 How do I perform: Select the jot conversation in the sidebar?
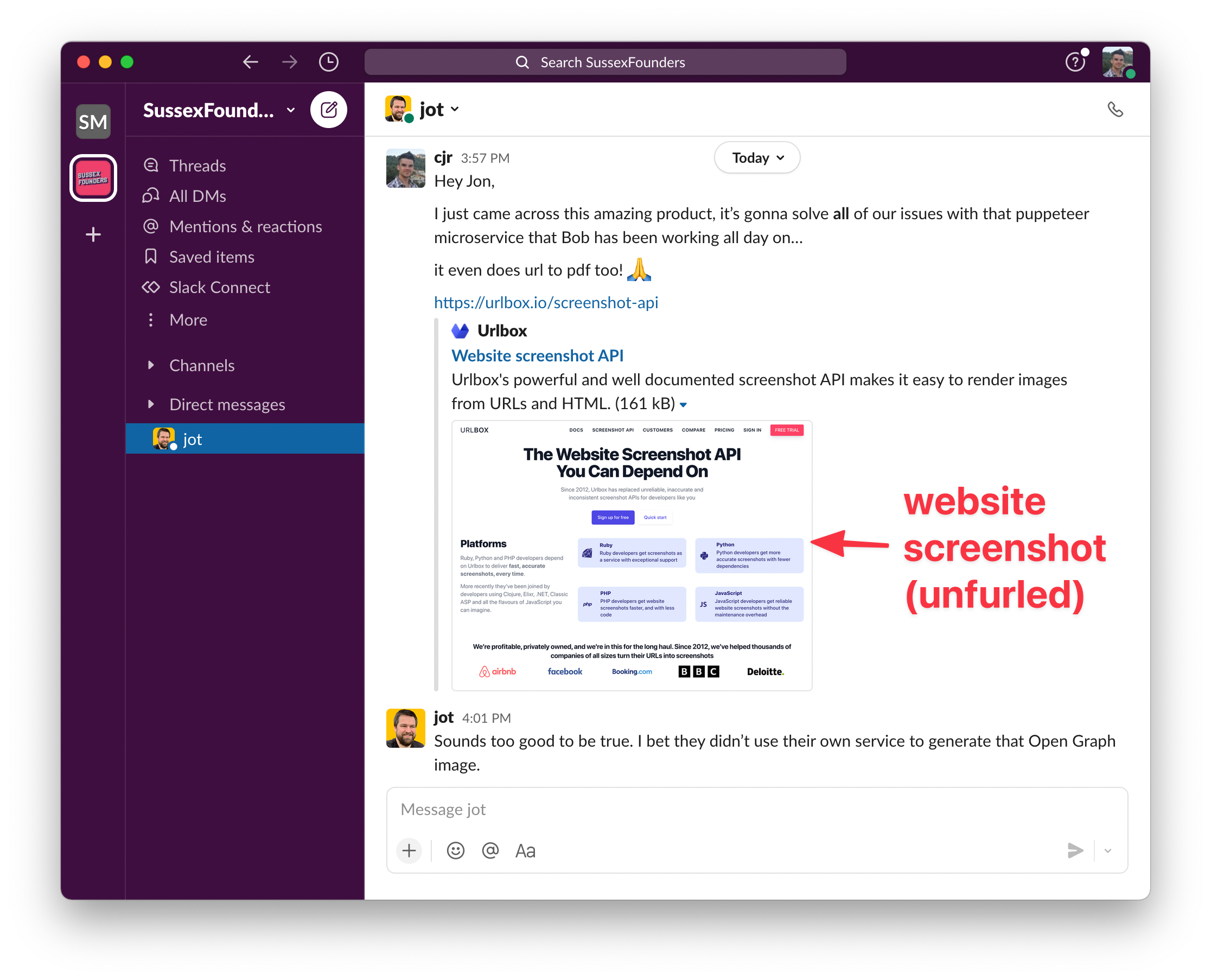click(x=193, y=439)
